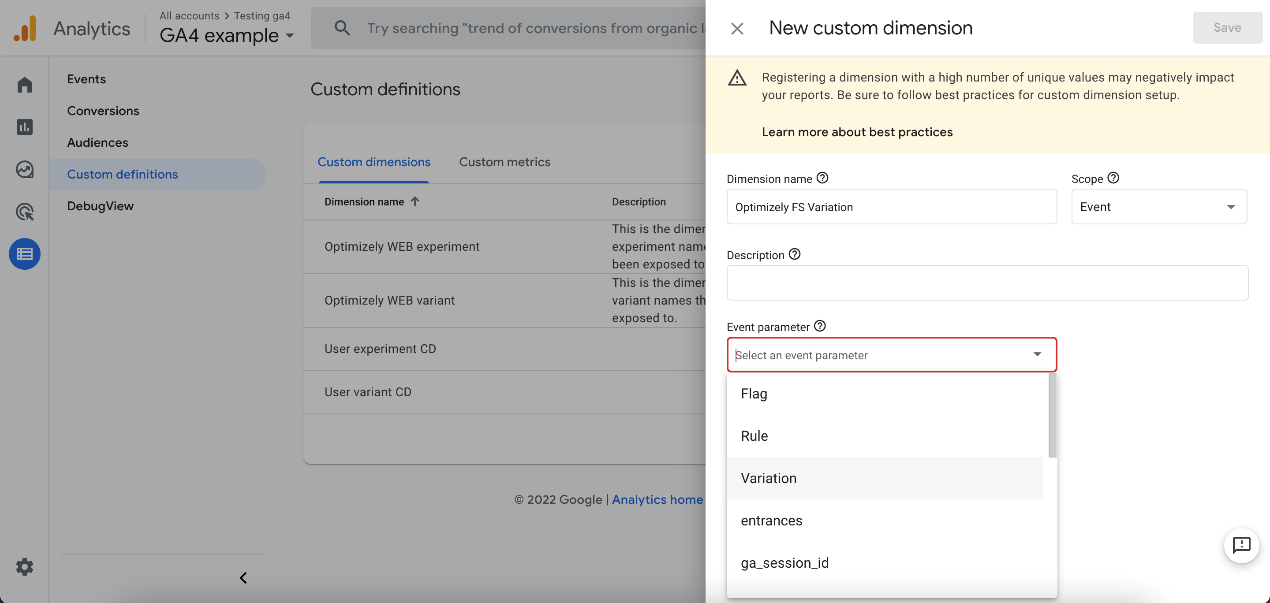Switch to the Custom dimensions tab
1270x603 pixels.
point(374,161)
